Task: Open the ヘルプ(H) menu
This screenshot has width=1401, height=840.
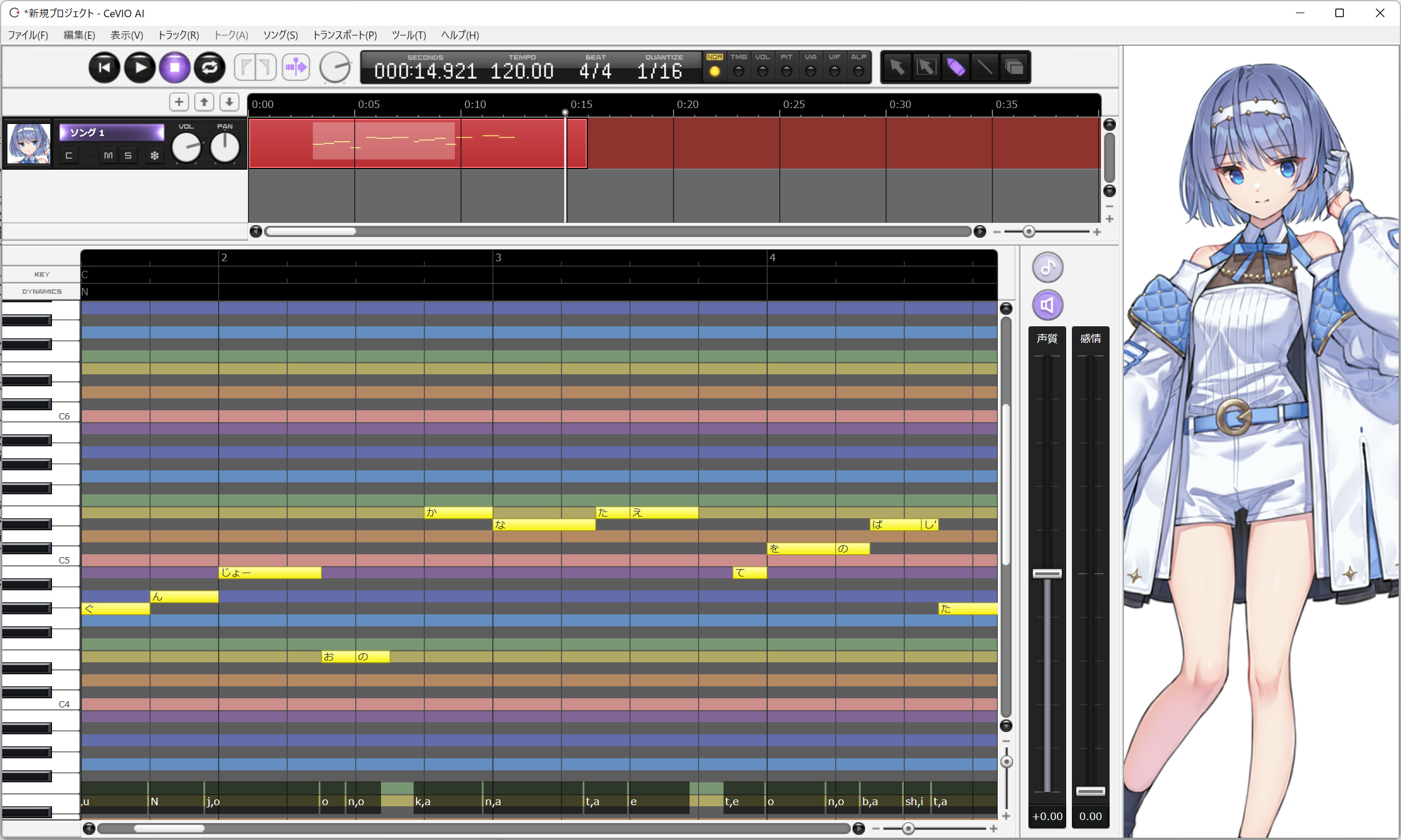Action: [460, 35]
